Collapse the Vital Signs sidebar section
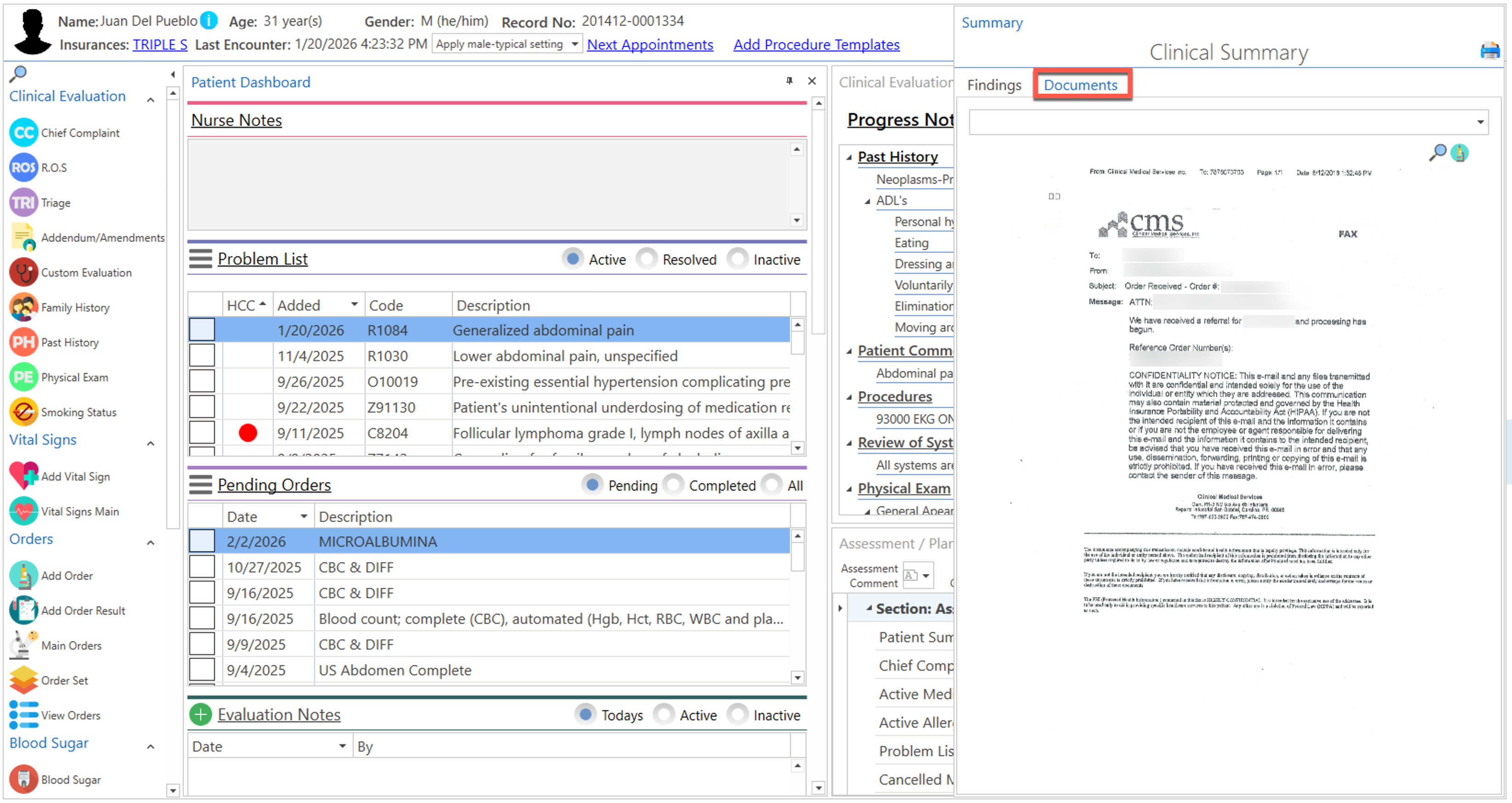Screen dimensions: 1512x803 pos(150,443)
